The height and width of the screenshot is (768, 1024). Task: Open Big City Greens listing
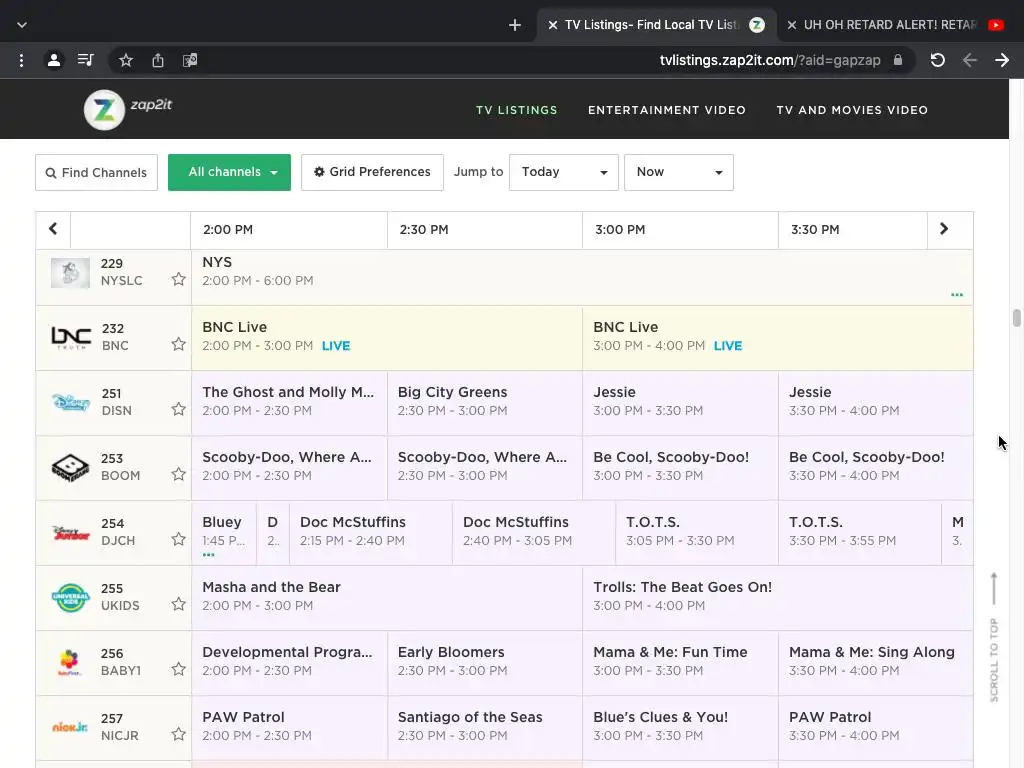[485, 402]
